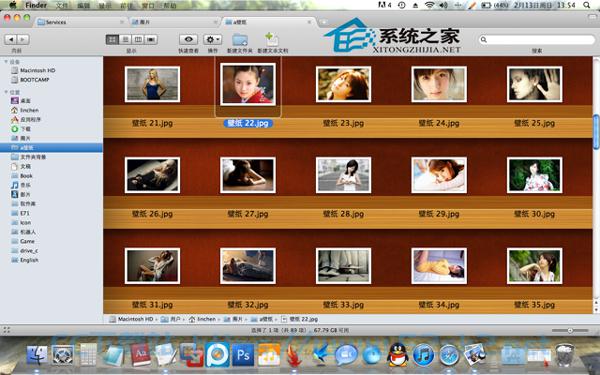Select thumbnail of 34.jpg
The height and width of the screenshot is (375, 600).
(x=439, y=266)
